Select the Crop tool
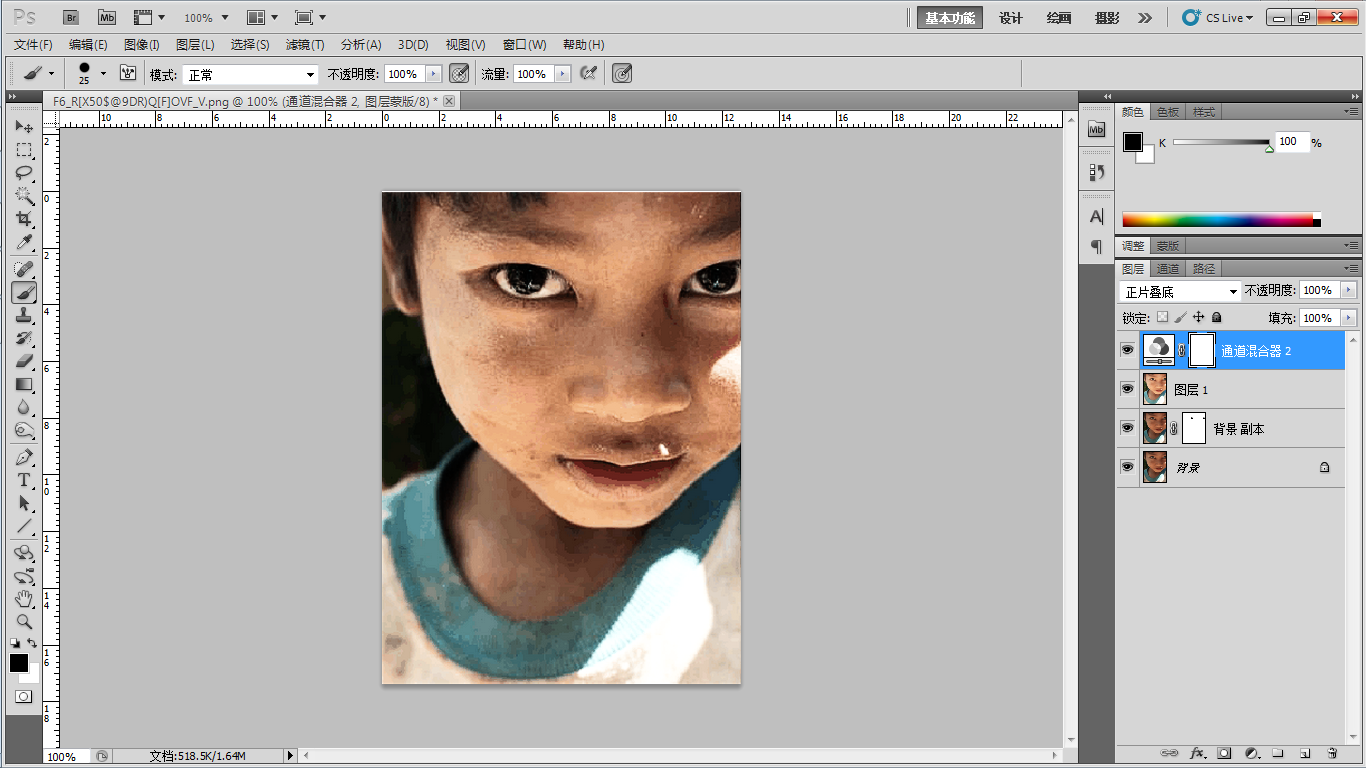 24,219
